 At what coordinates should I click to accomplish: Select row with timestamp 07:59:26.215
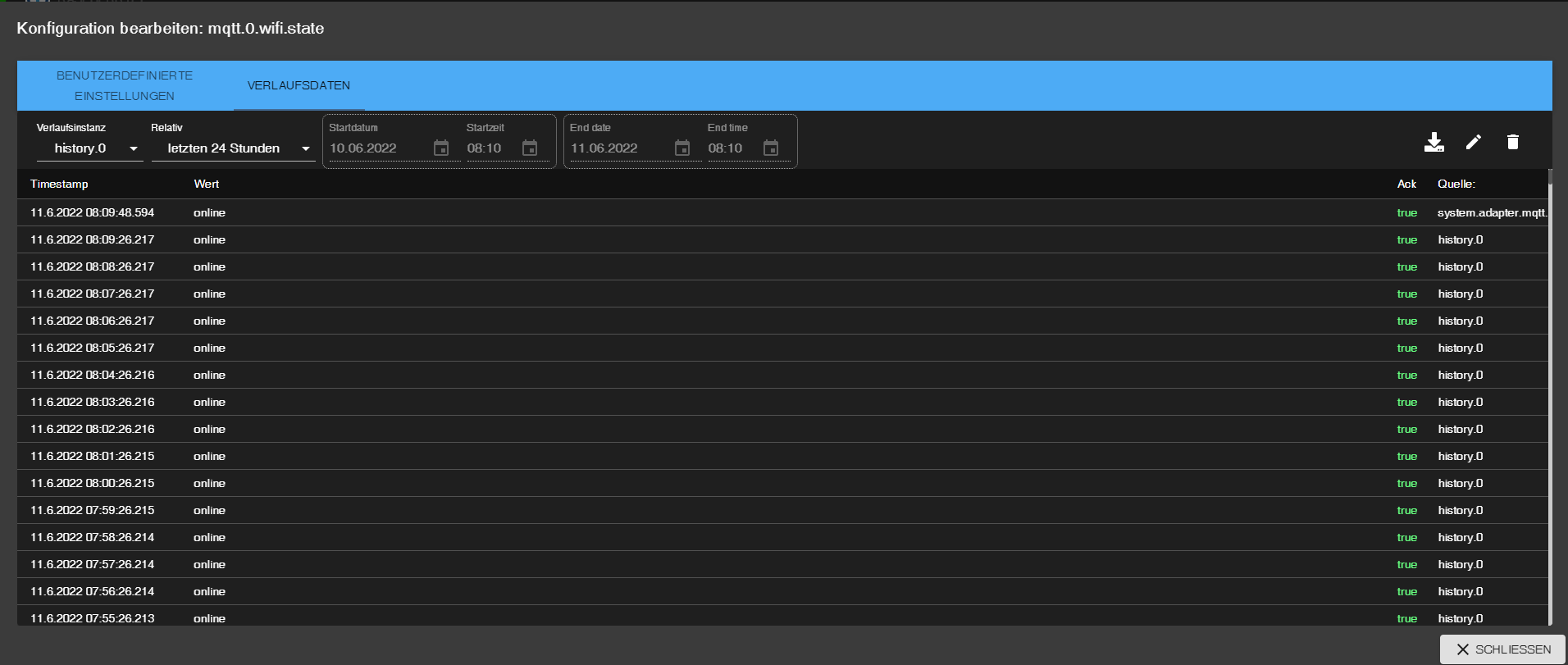[x=782, y=510]
